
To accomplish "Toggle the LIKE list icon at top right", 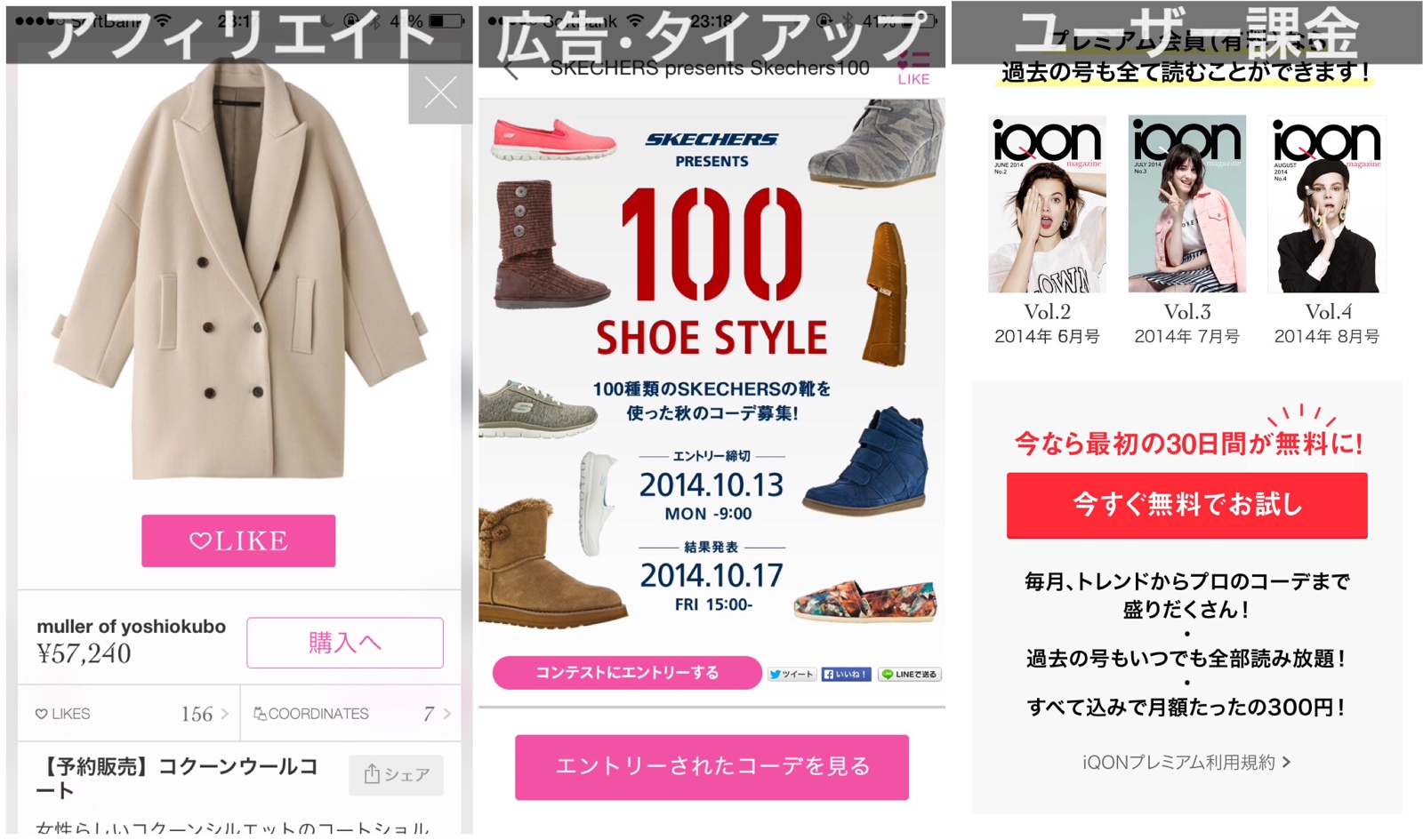I will (913, 68).
